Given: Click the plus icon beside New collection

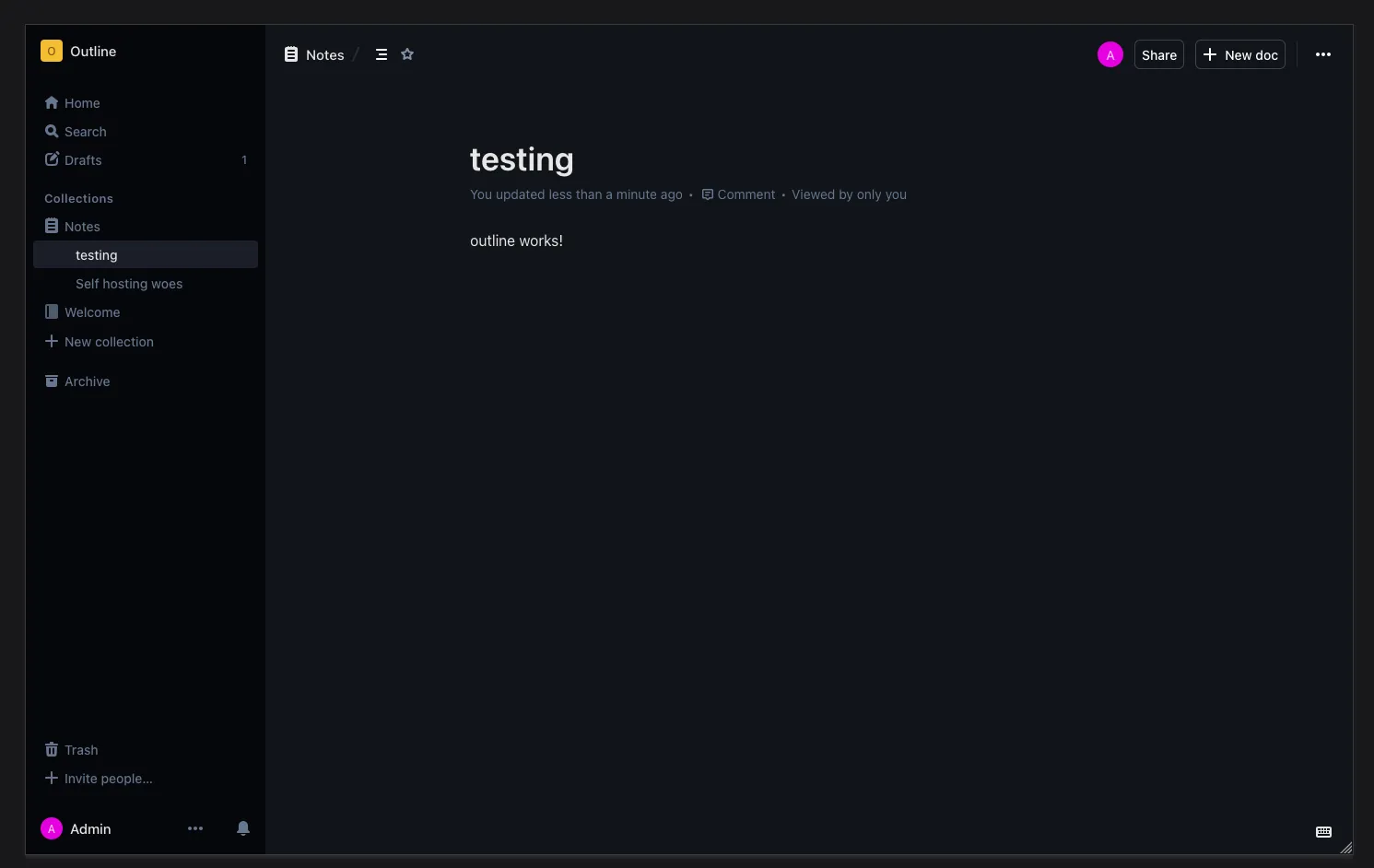Looking at the screenshot, I should 52,341.
